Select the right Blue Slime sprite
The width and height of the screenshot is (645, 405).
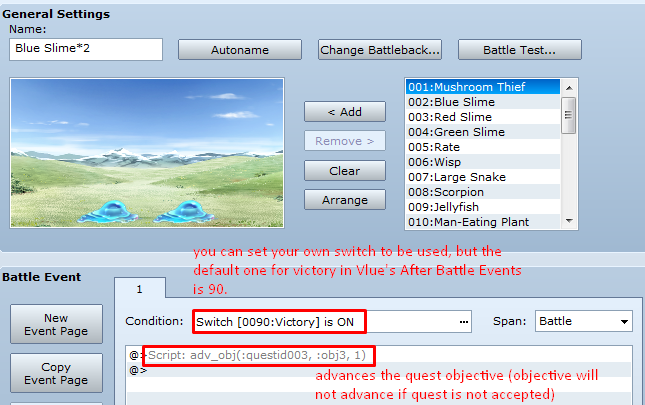[185, 211]
